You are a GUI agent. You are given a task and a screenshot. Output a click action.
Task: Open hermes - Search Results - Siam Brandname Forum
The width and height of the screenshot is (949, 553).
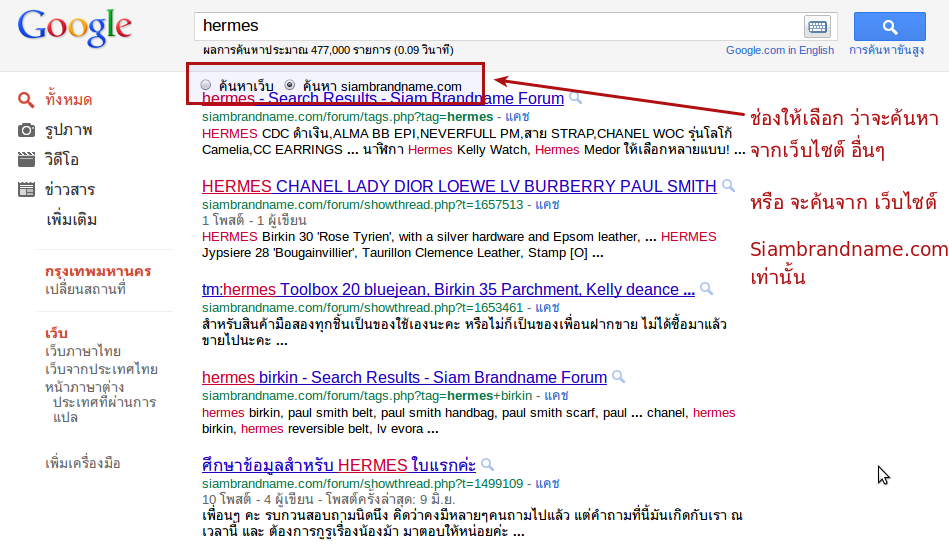[383, 99]
